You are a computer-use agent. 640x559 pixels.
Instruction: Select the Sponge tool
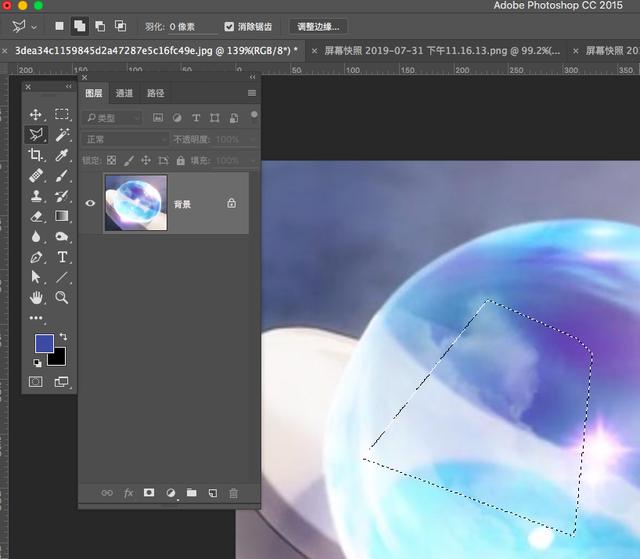[62, 237]
